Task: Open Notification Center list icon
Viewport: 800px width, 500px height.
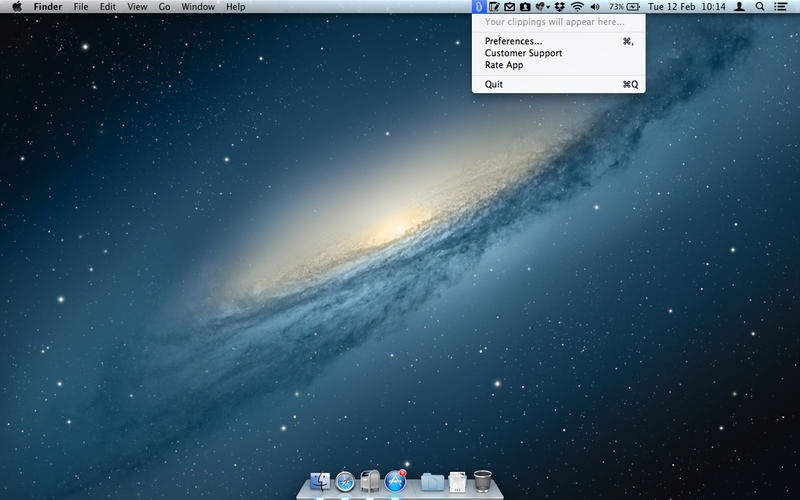Action: coord(781,7)
